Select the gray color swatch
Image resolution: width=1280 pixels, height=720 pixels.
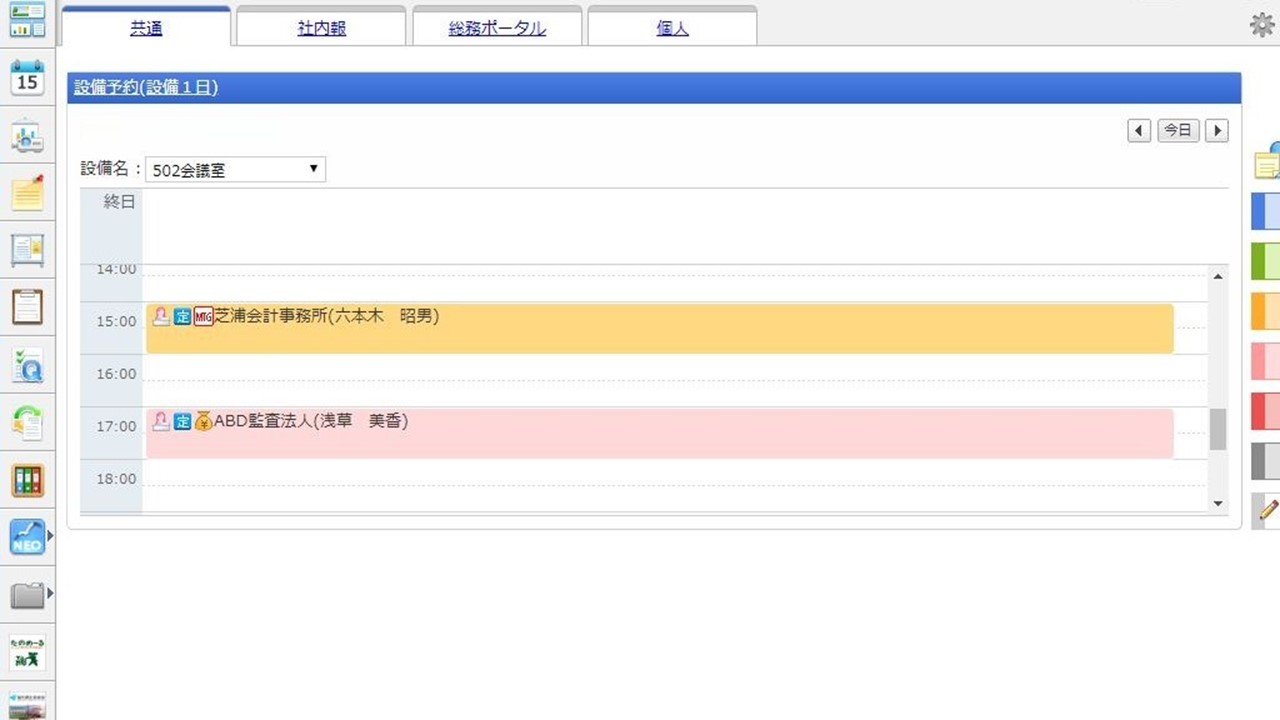tap(1266, 461)
